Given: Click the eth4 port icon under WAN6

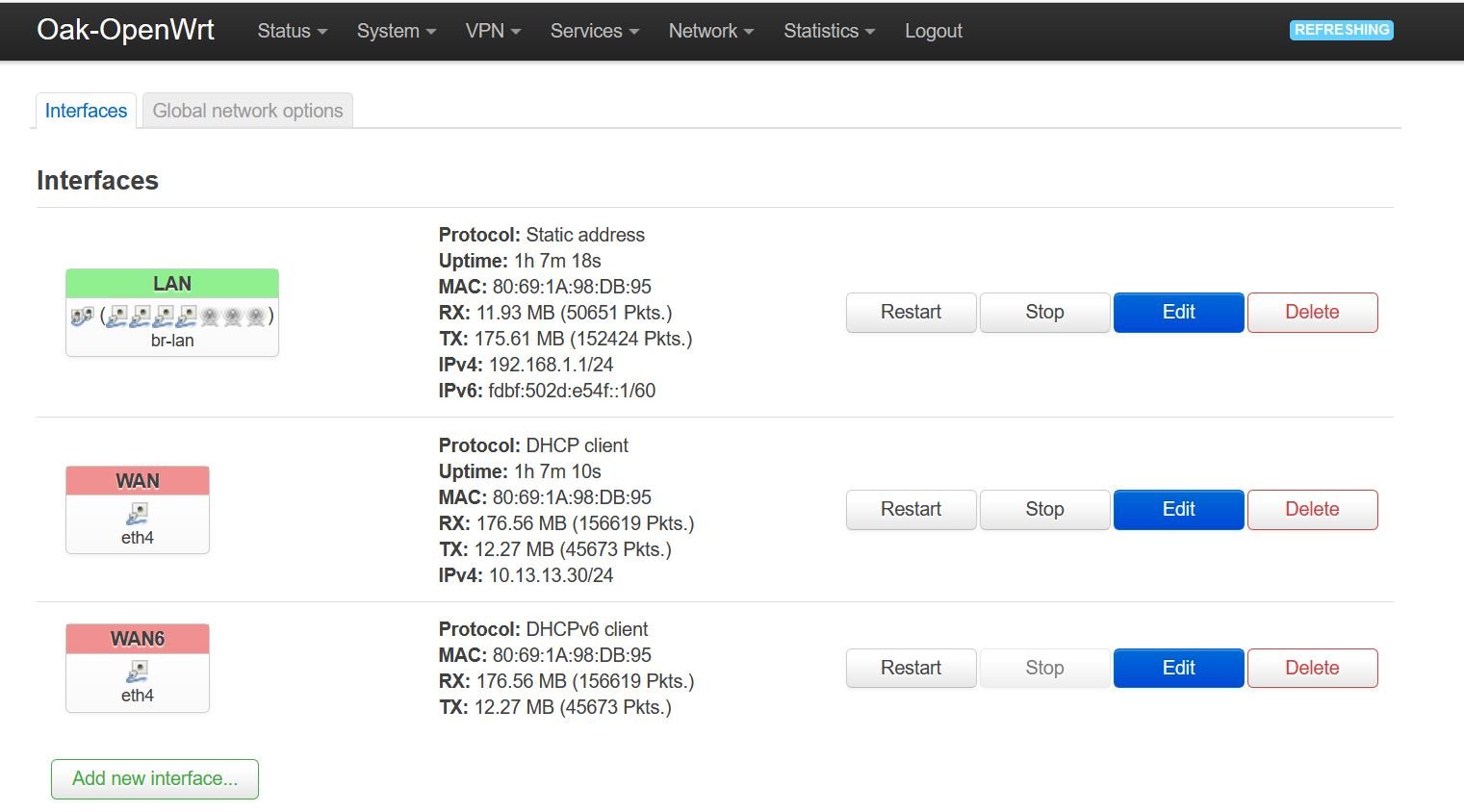Looking at the screenshot, I should [x=138, y=672].
